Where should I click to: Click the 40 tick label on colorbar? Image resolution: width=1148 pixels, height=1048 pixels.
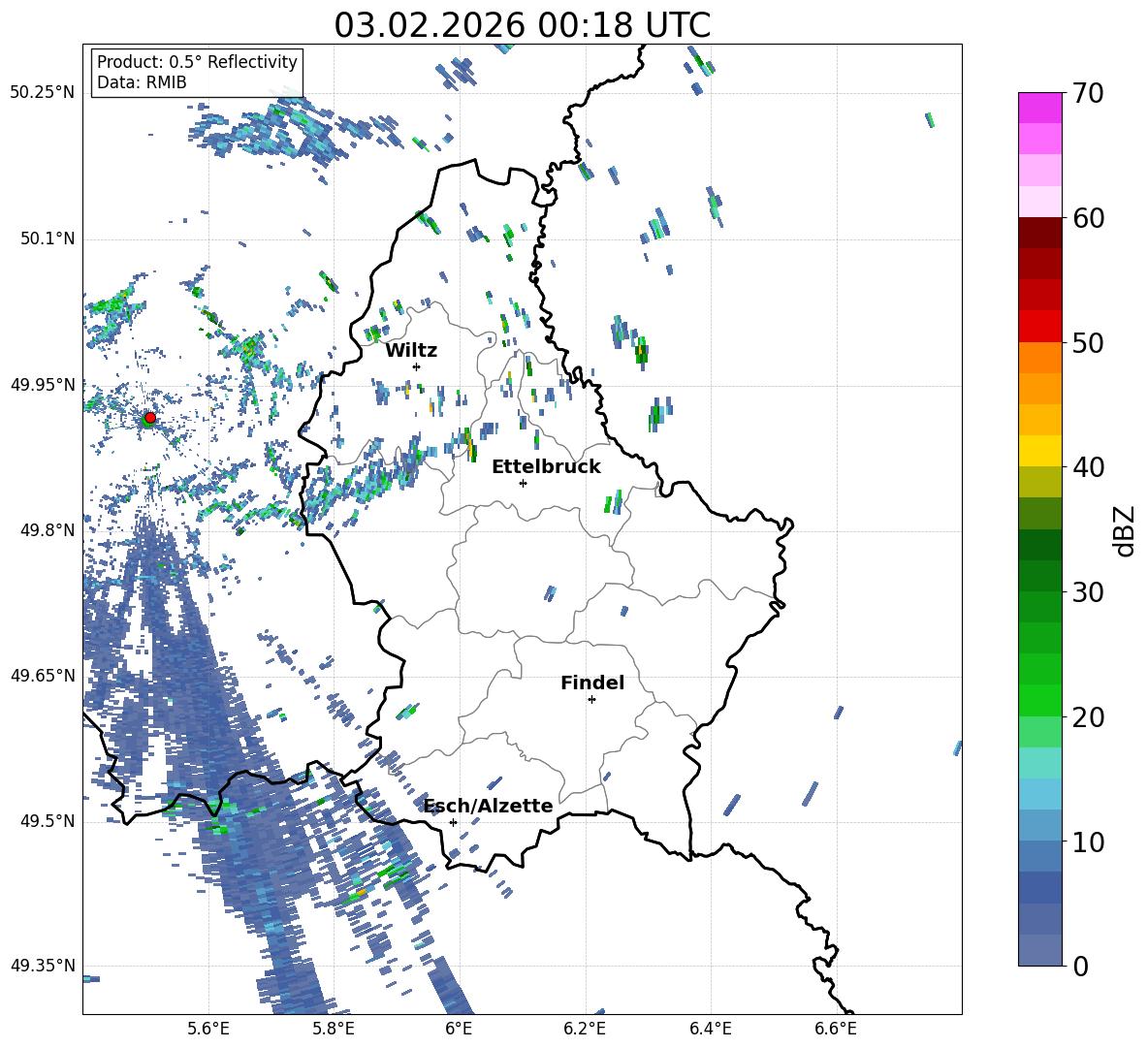pyautogui.click(x=1088, y=467)
